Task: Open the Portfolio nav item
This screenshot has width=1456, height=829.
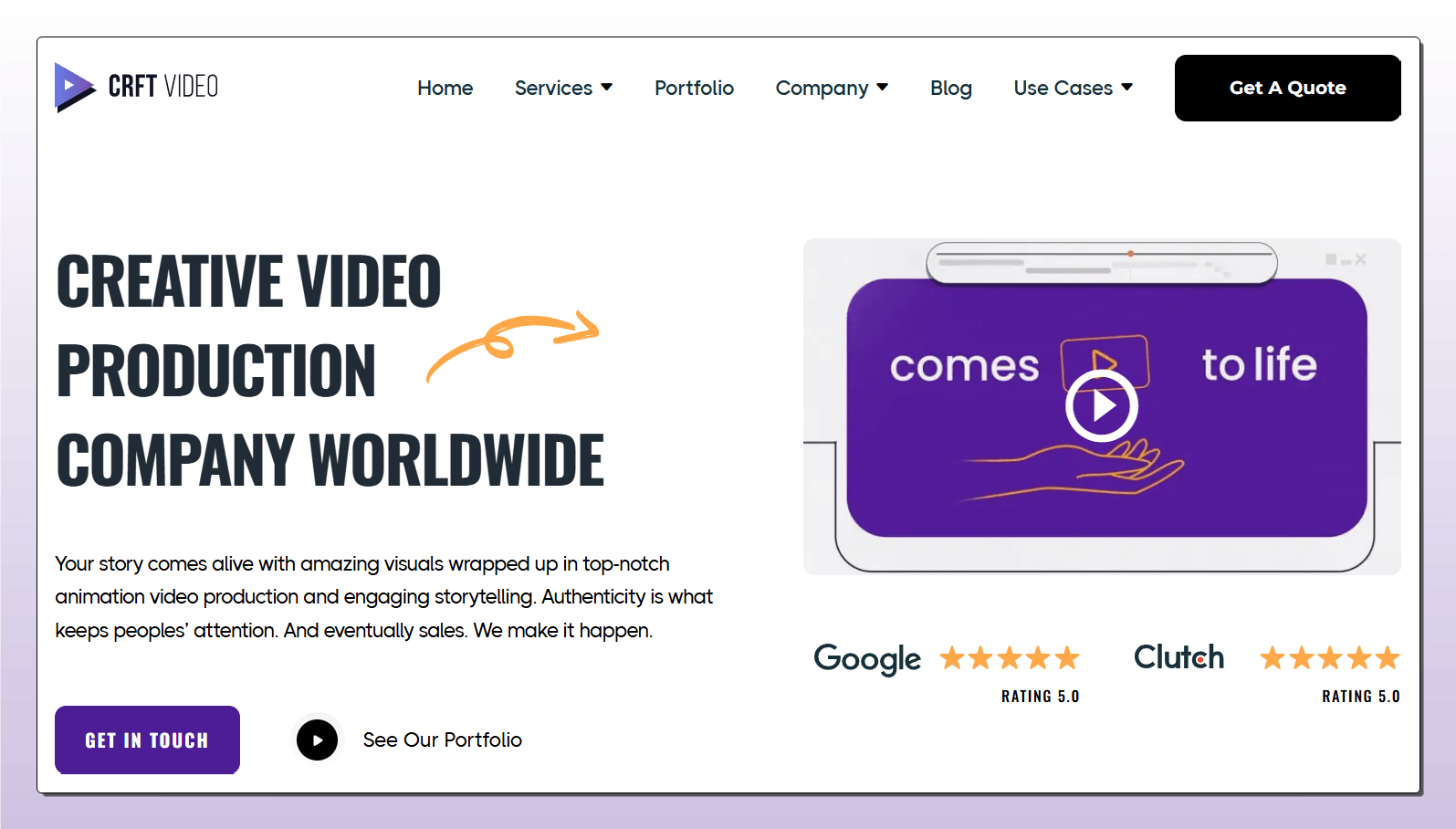Action: 694,88
